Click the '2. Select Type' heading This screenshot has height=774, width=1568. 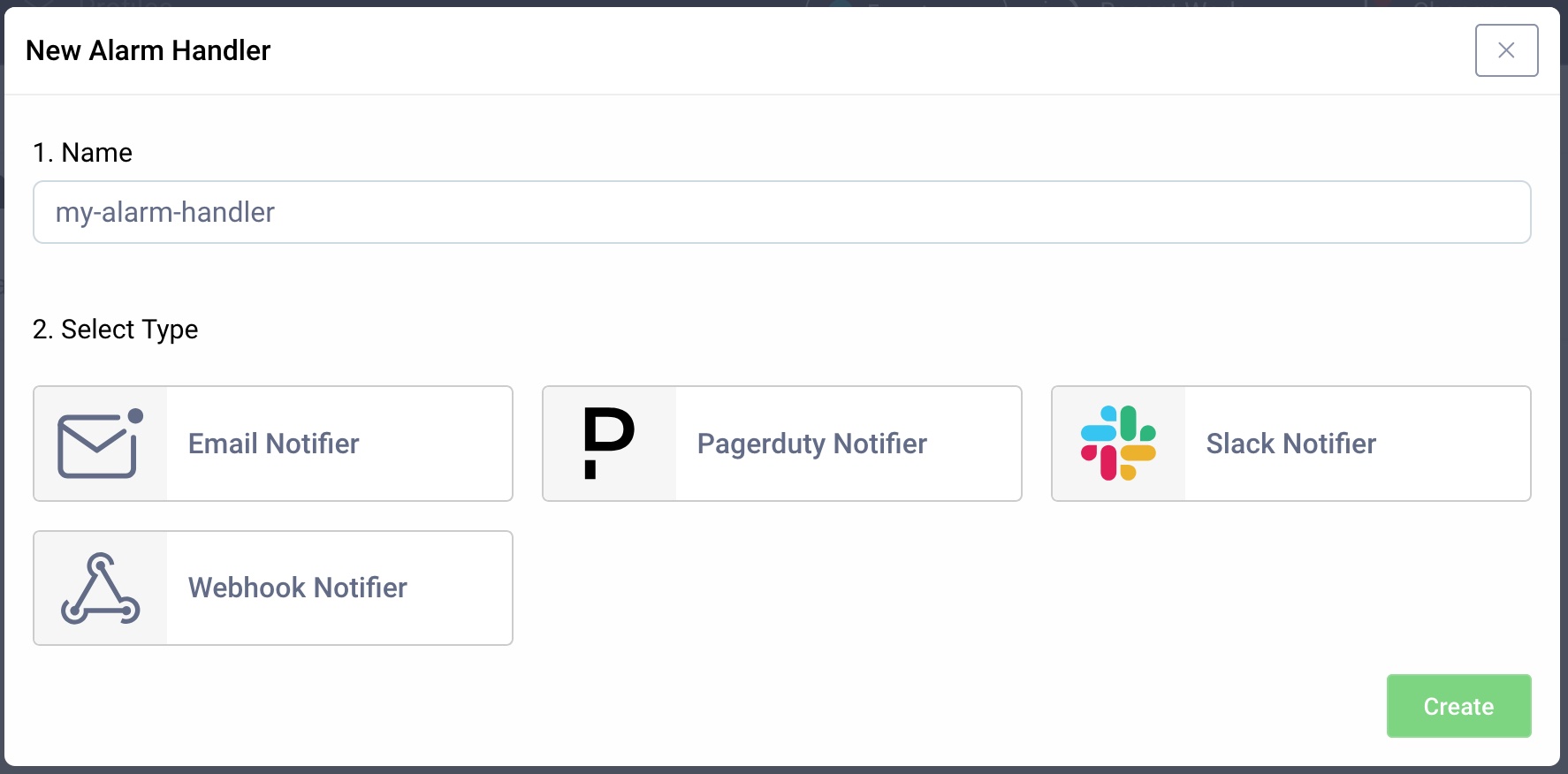(x=115, y=330)
